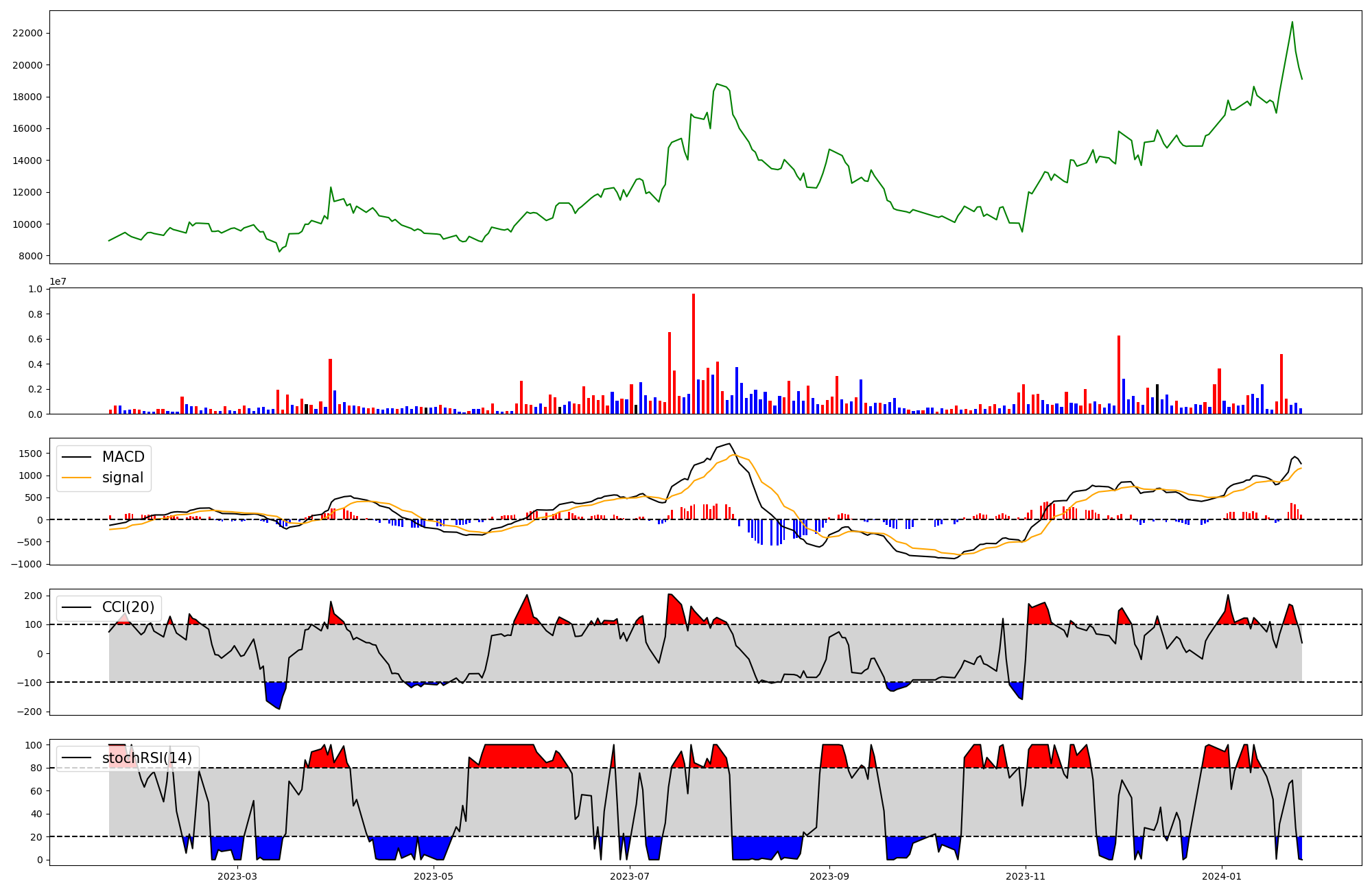
Task: Select the 2023-11 date tick label
Action: point(1026,876)
